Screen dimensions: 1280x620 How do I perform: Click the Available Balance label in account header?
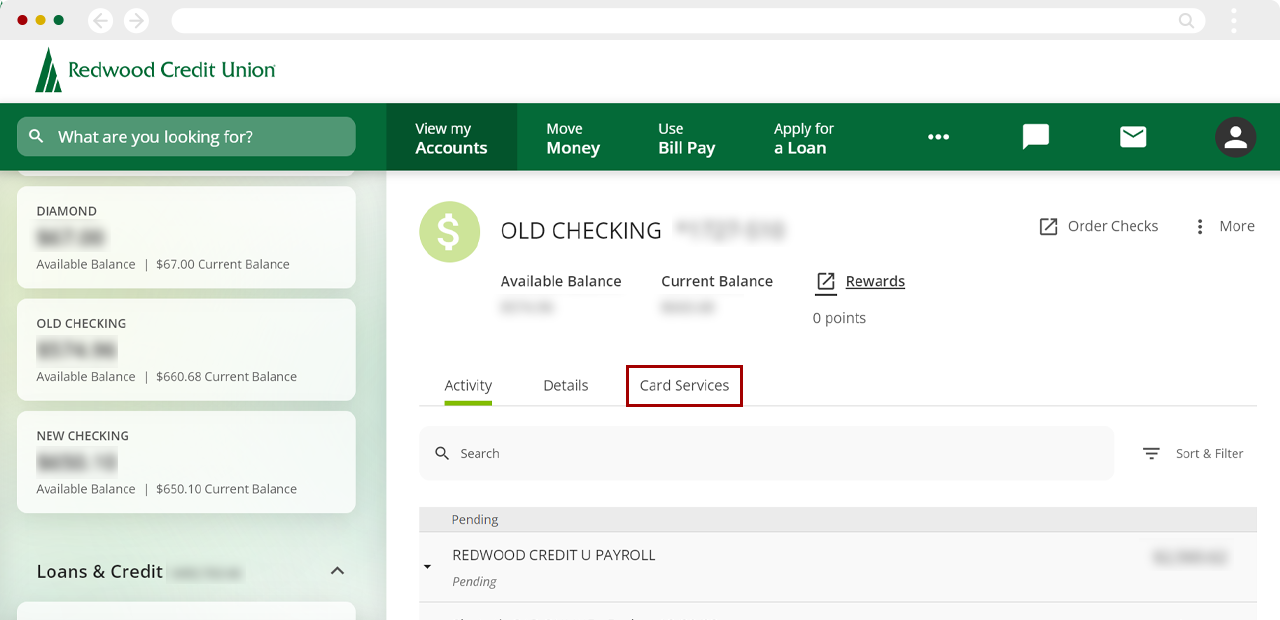point(561,281)
